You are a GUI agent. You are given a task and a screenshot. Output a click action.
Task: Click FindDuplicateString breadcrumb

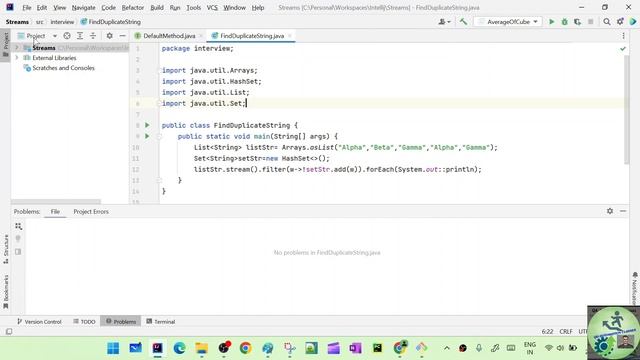[x=111, y=22]
